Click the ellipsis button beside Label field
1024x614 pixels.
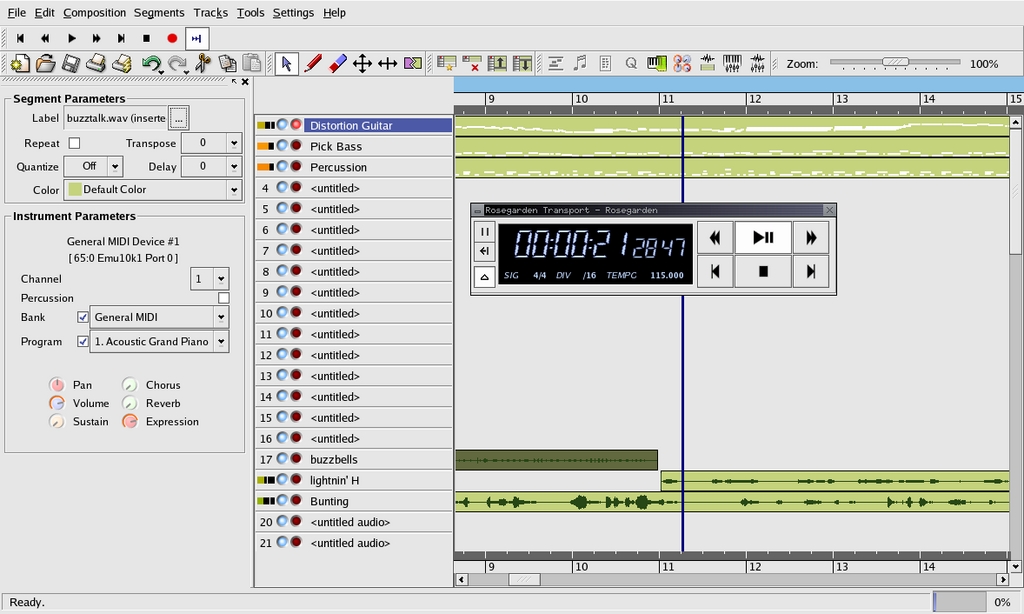(179, 118)
